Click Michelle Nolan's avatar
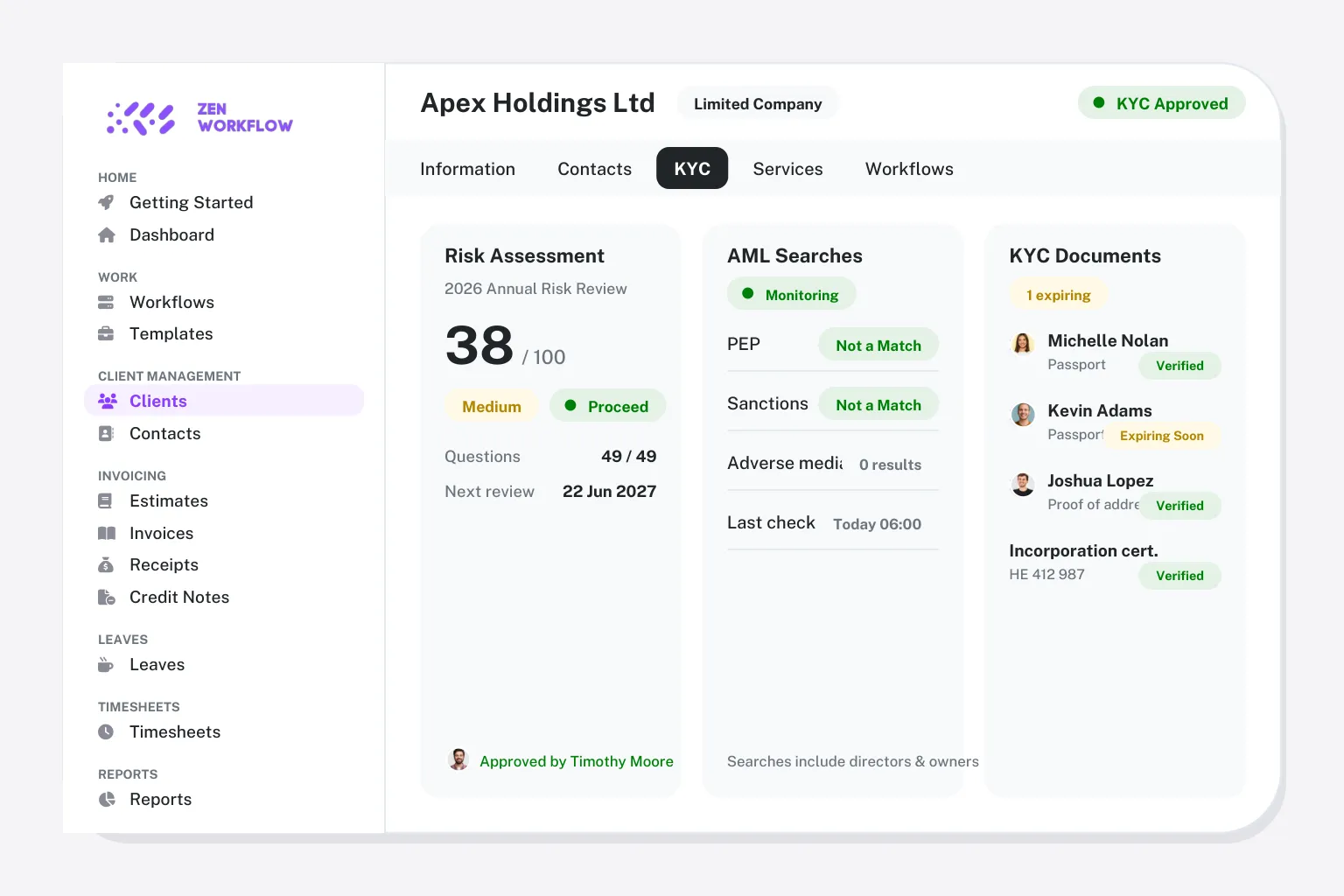This screenshot has height=896, width=1344. click(x=1023, y=343)
